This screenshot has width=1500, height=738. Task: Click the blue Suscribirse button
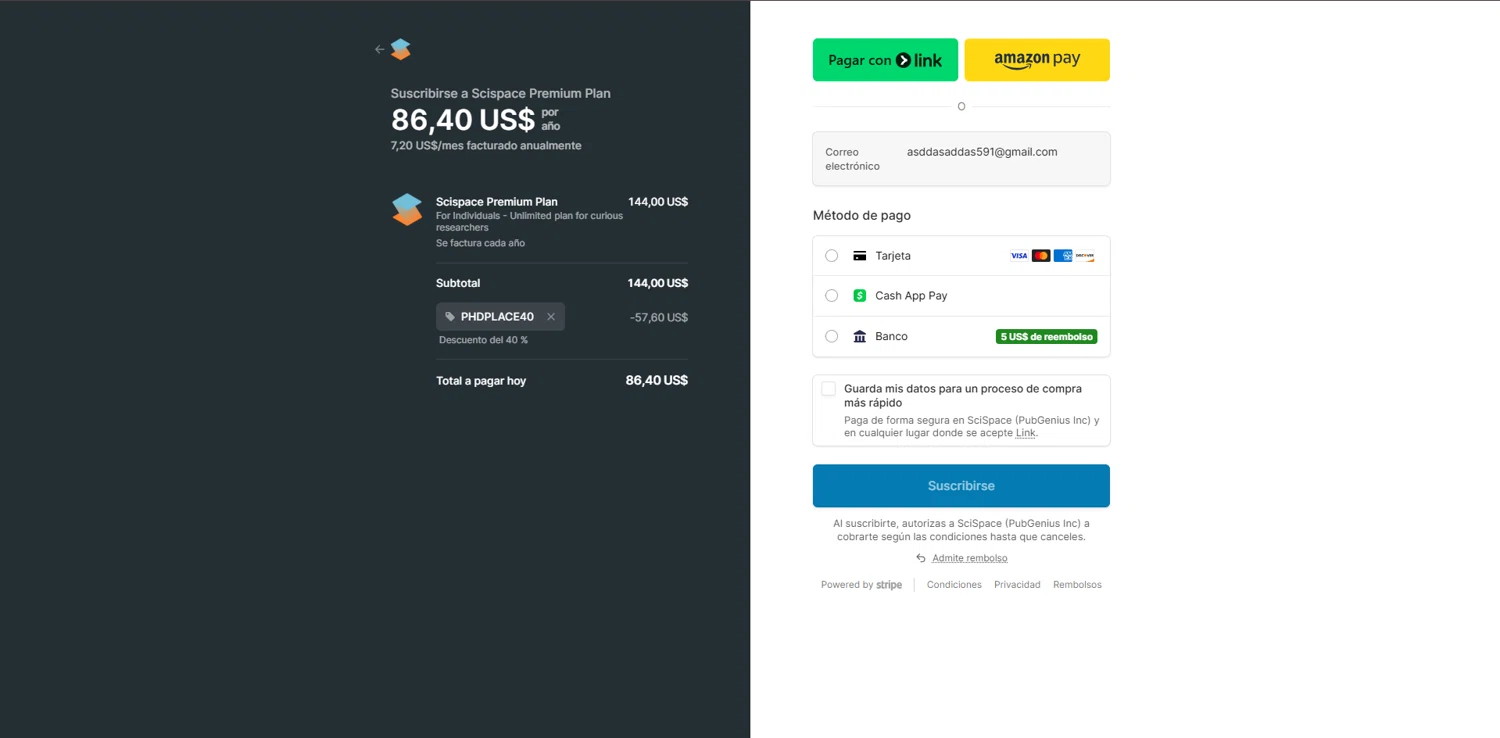click(x=961, y=486)
